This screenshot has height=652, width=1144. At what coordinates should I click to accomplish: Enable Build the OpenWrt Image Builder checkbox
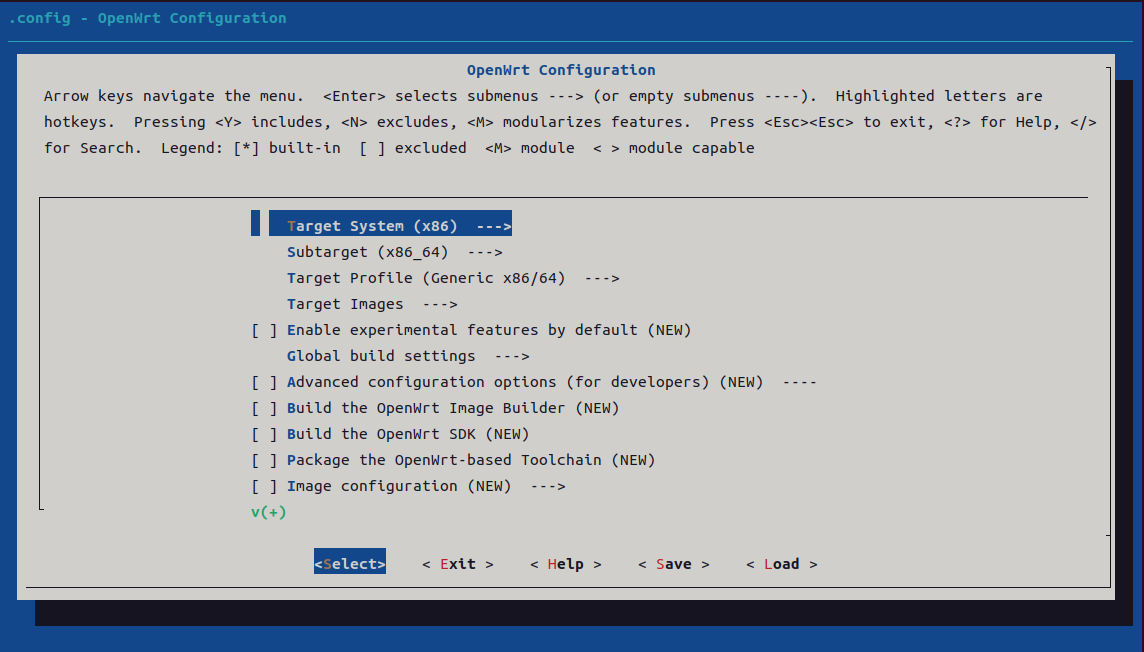[264, 408]
